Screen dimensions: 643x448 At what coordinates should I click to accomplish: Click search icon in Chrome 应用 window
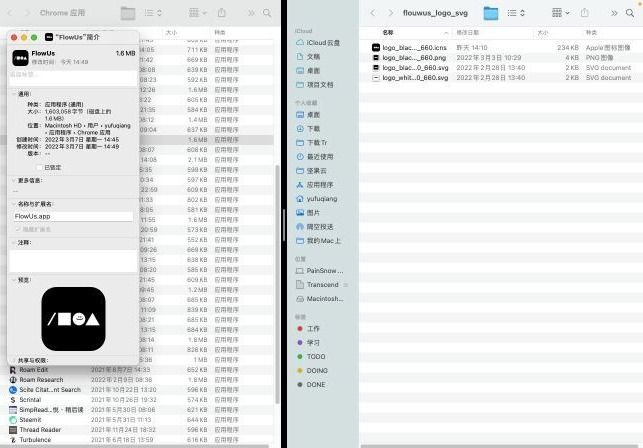[267, 13]
